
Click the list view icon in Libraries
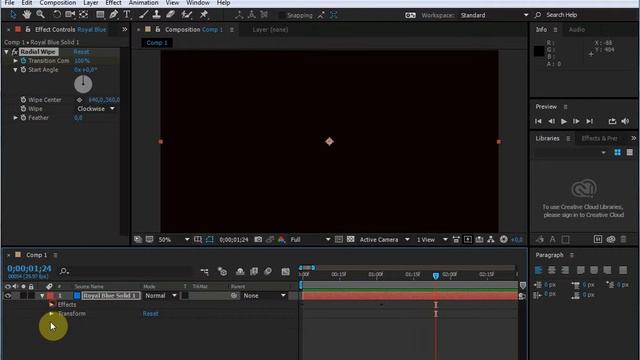click(x=629, y=152)
